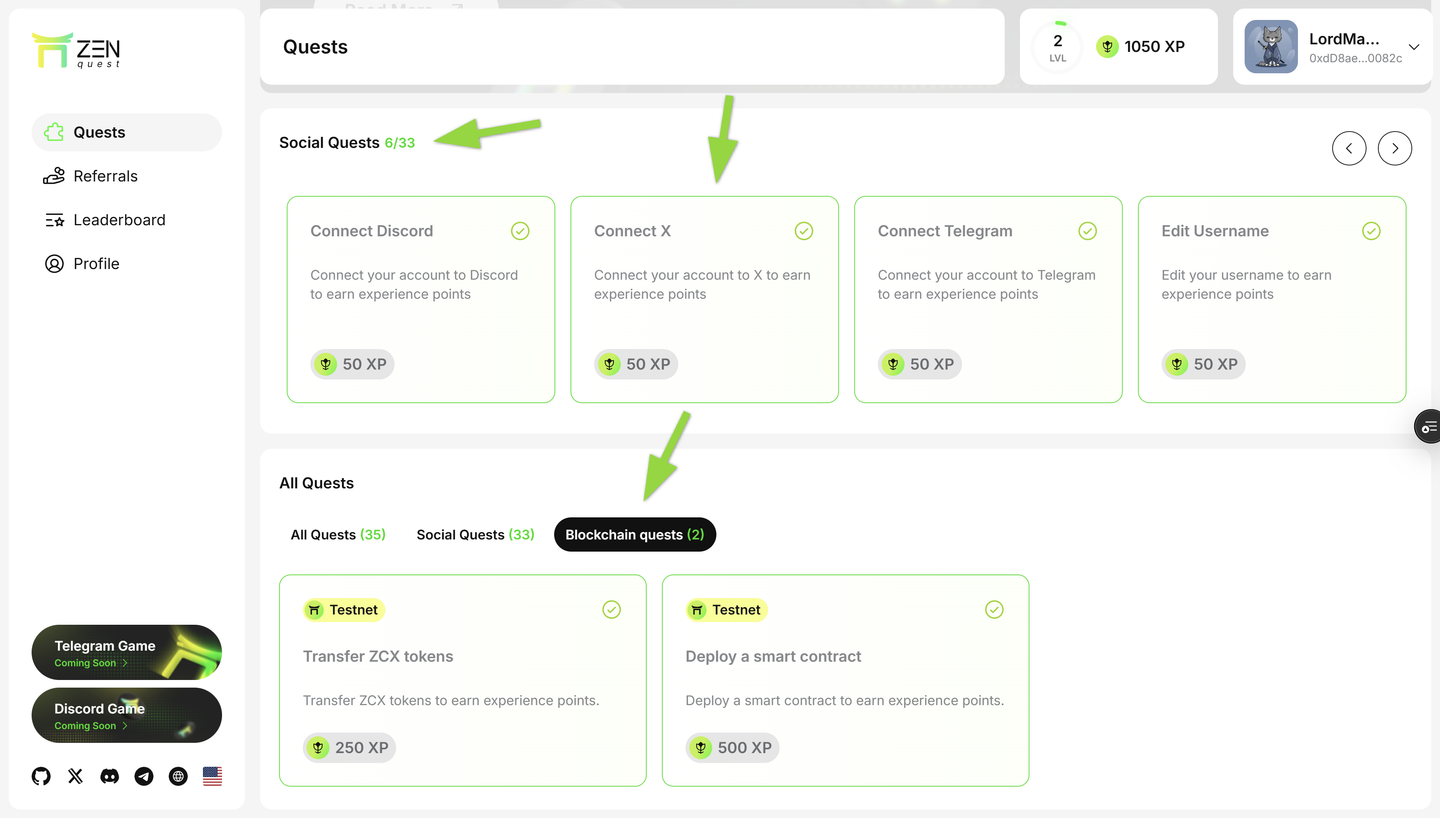The width and height of the screenshot is (1440, 818).
Task: Click the website globe icon at the bottom
Action: point(178,776)
